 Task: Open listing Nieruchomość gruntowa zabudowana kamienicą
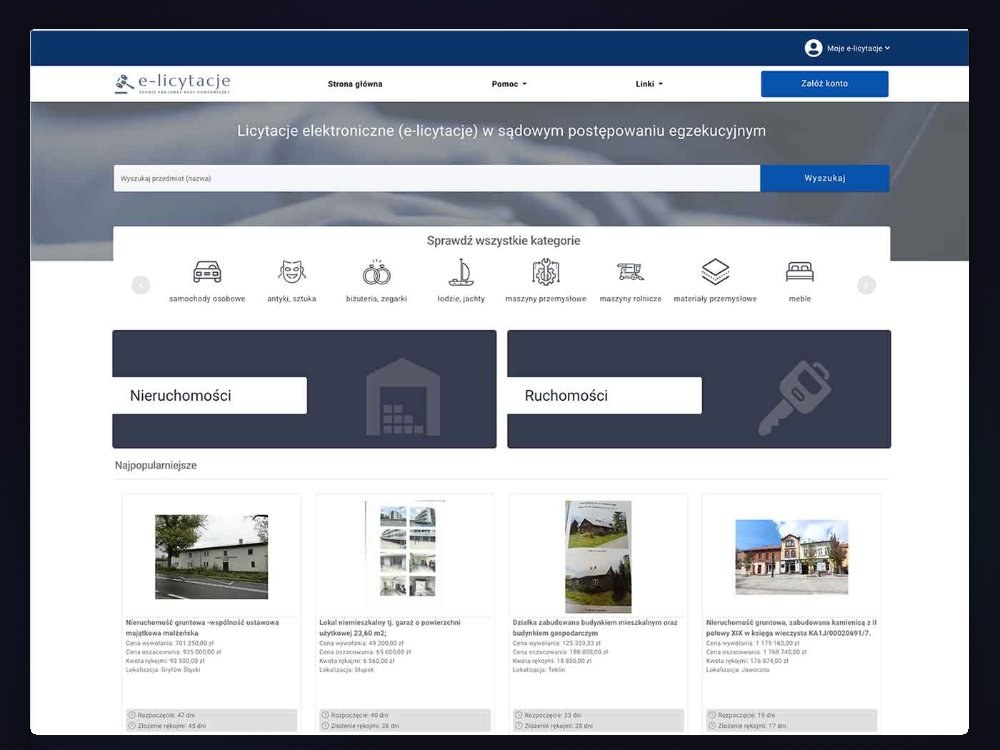[791, 628]
